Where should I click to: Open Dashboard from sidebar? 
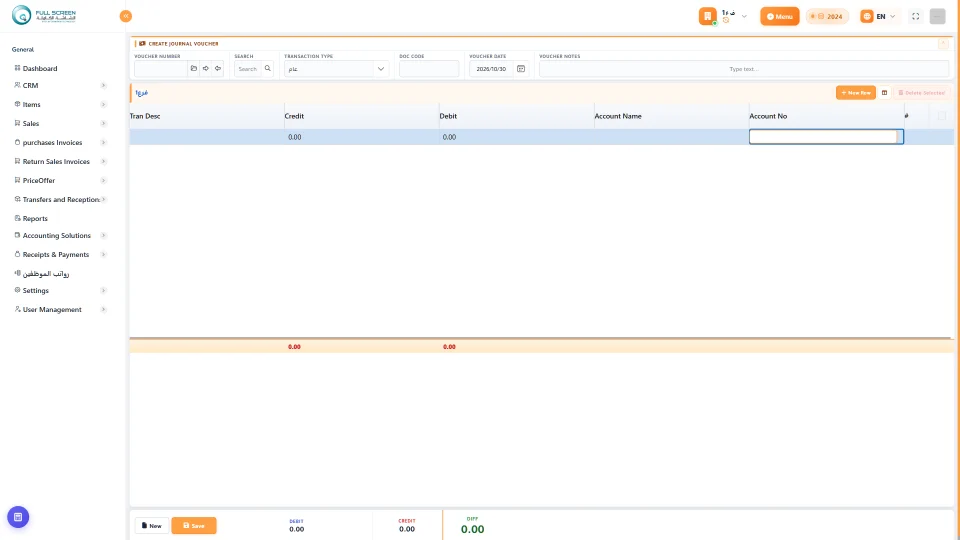[x=40, y=69]
